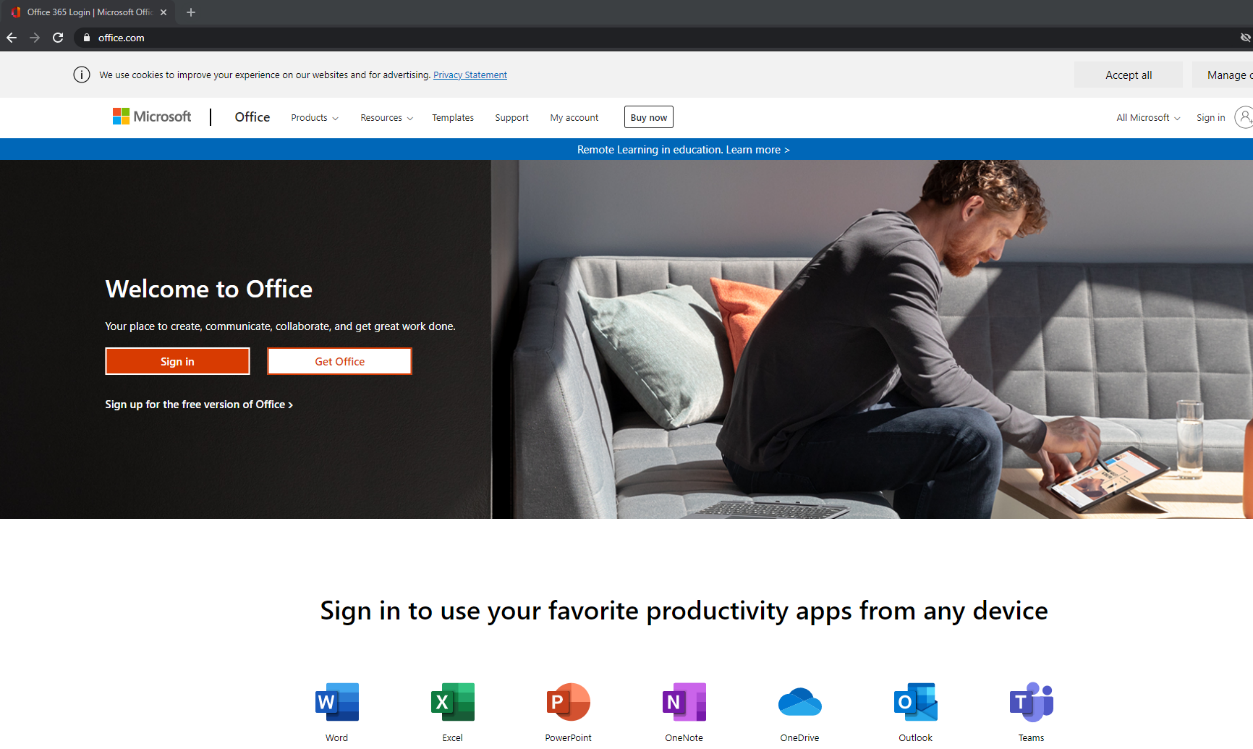Image resolution: width=1253 pixels, height=749 pixels.
Task: Open the OneDrive cloud icon
Action: (800, 702)
